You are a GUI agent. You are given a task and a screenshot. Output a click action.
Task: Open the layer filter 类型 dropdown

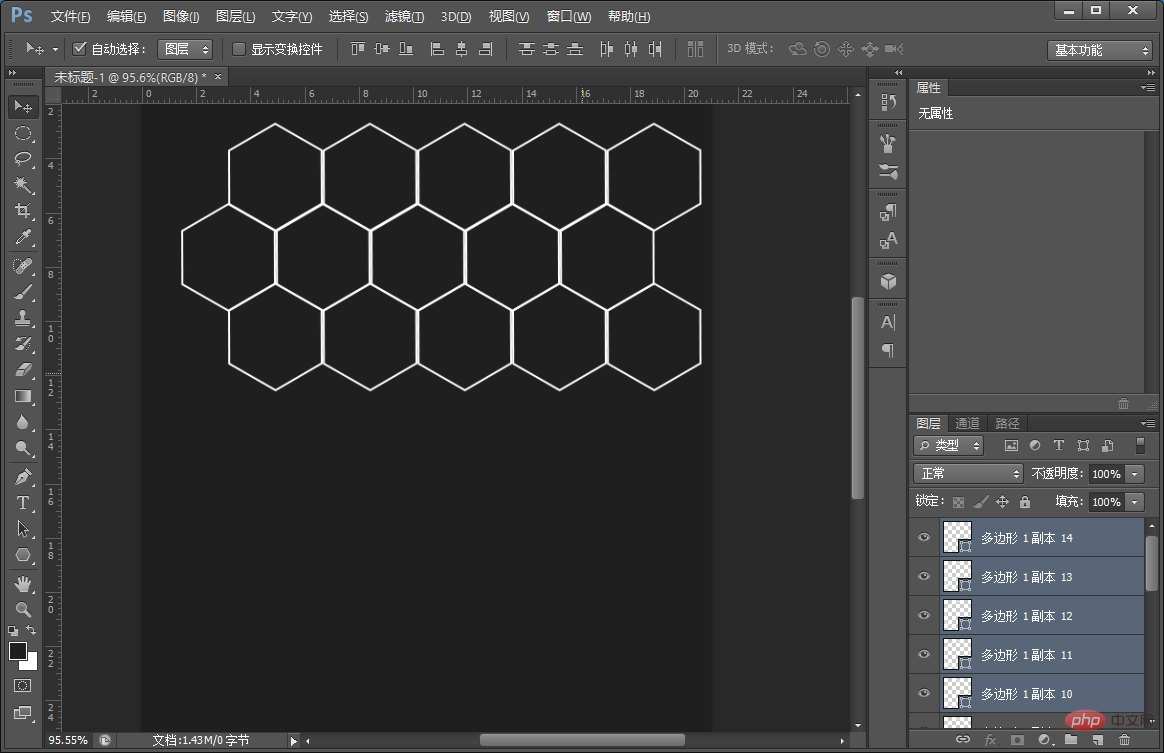[x=949, y=446]
